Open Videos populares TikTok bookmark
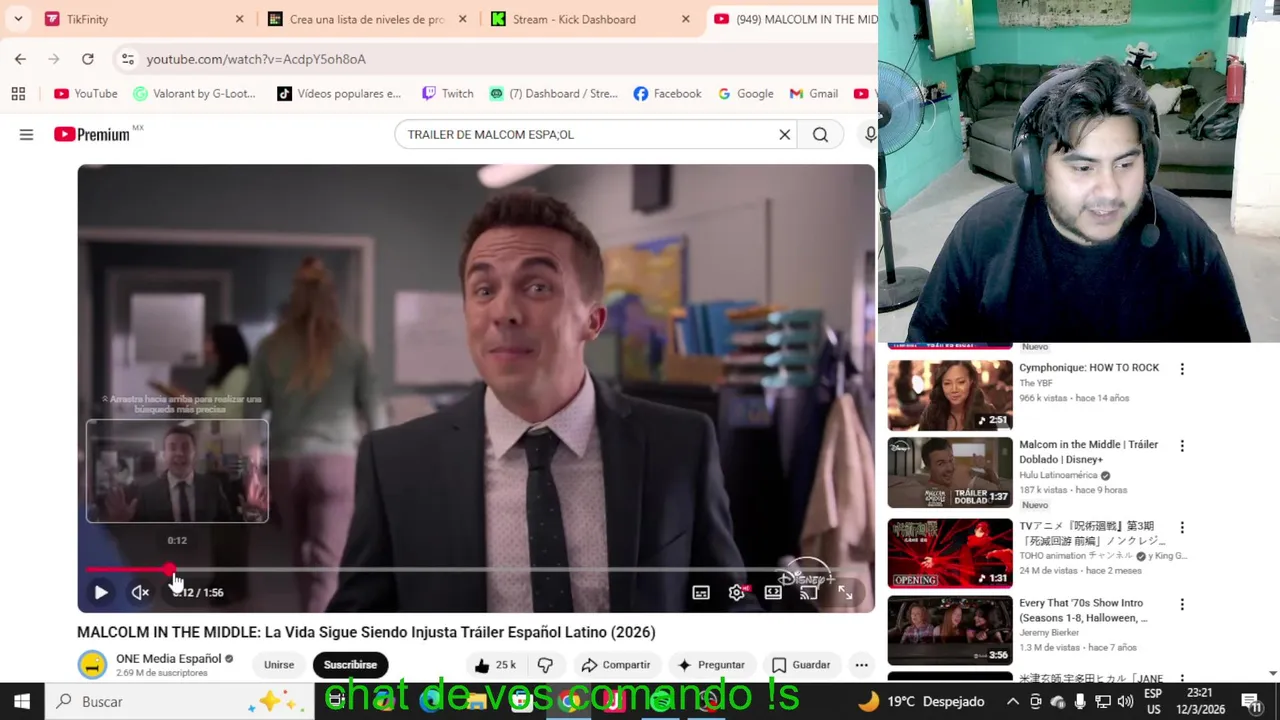 pos(339,94)
